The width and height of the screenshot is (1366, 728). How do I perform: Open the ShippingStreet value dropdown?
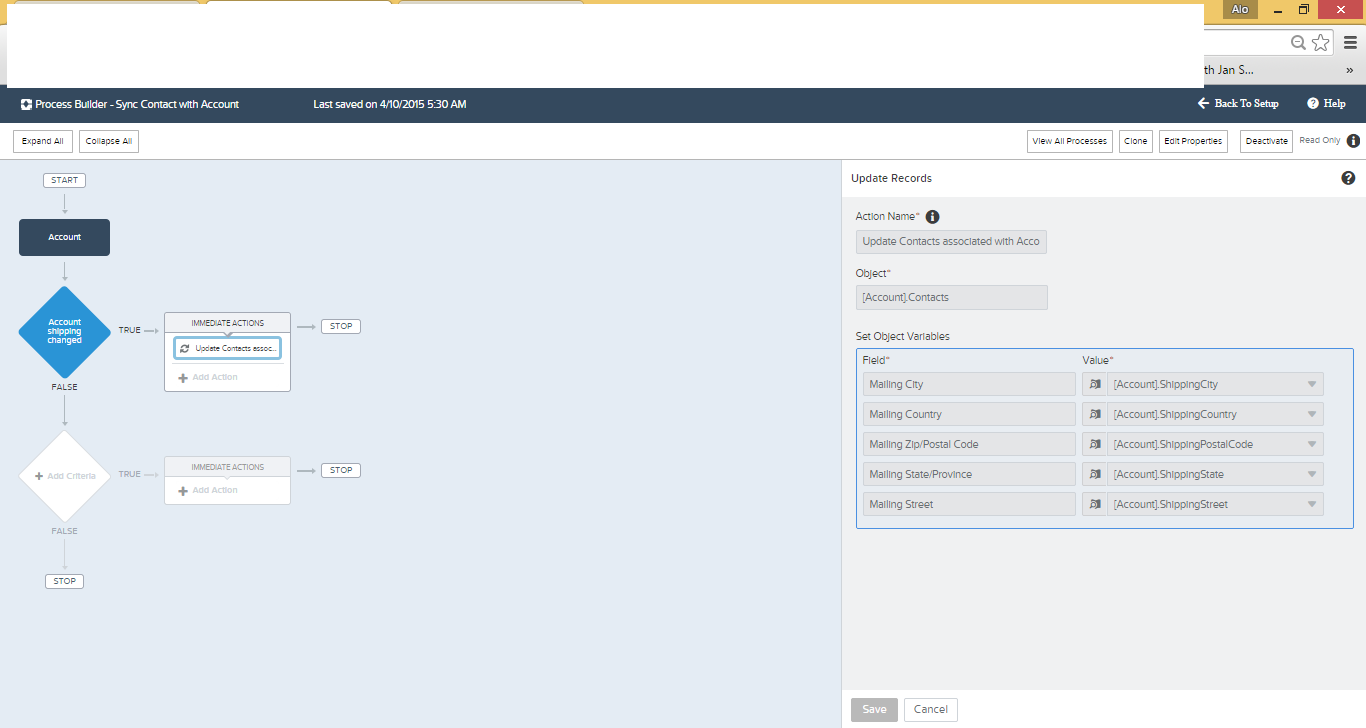click(x=1312, y=505)
